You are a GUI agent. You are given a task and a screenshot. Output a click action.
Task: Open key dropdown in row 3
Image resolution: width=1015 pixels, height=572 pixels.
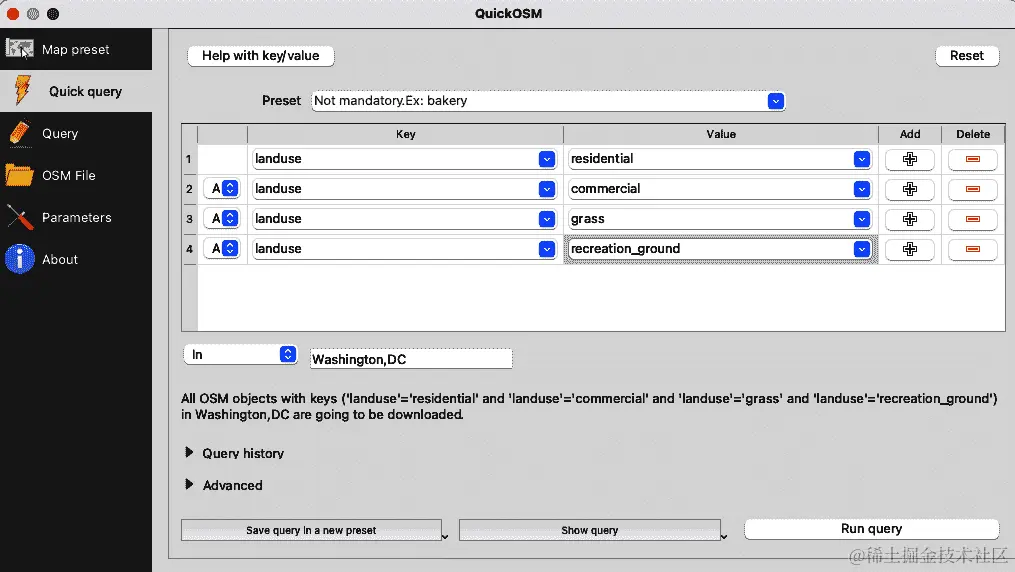tap(546, 219)
